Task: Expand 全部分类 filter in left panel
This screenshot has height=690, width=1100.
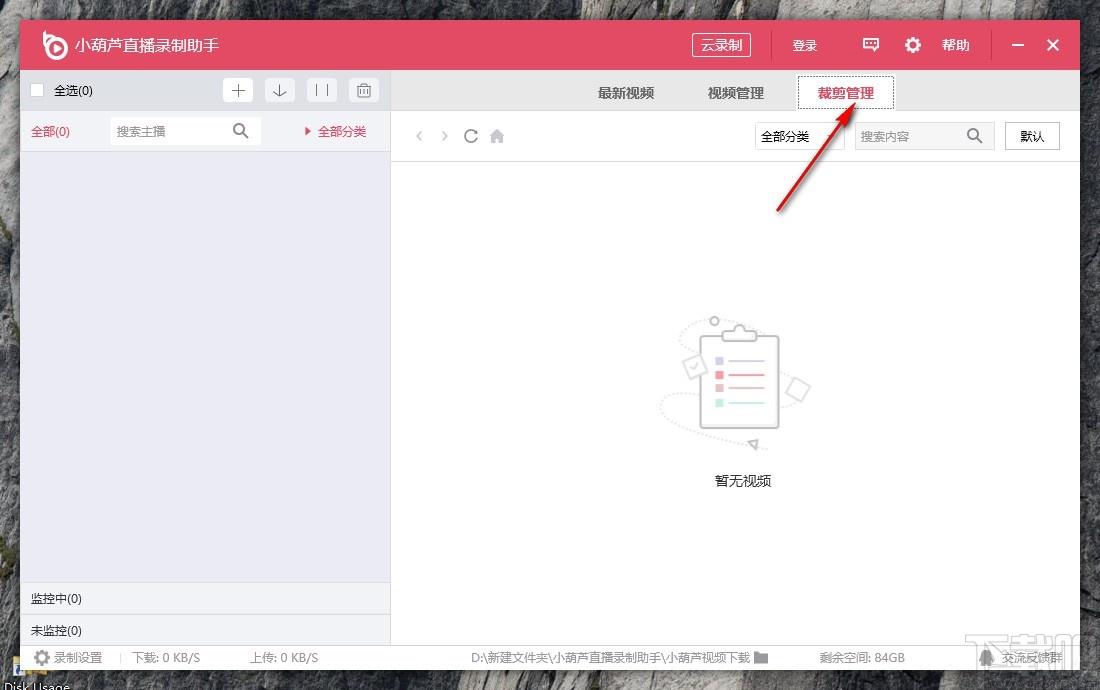Action: point(336,131)
